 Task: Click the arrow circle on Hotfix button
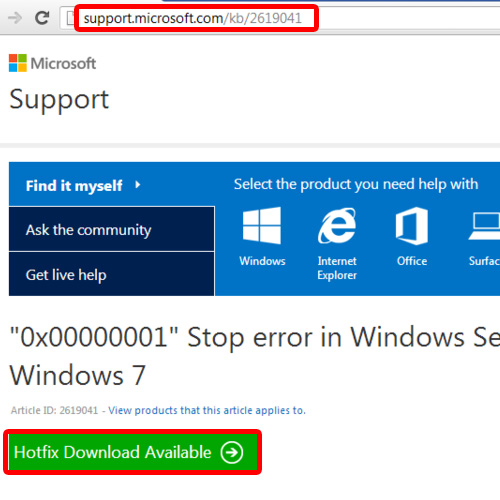pos(232,452)
